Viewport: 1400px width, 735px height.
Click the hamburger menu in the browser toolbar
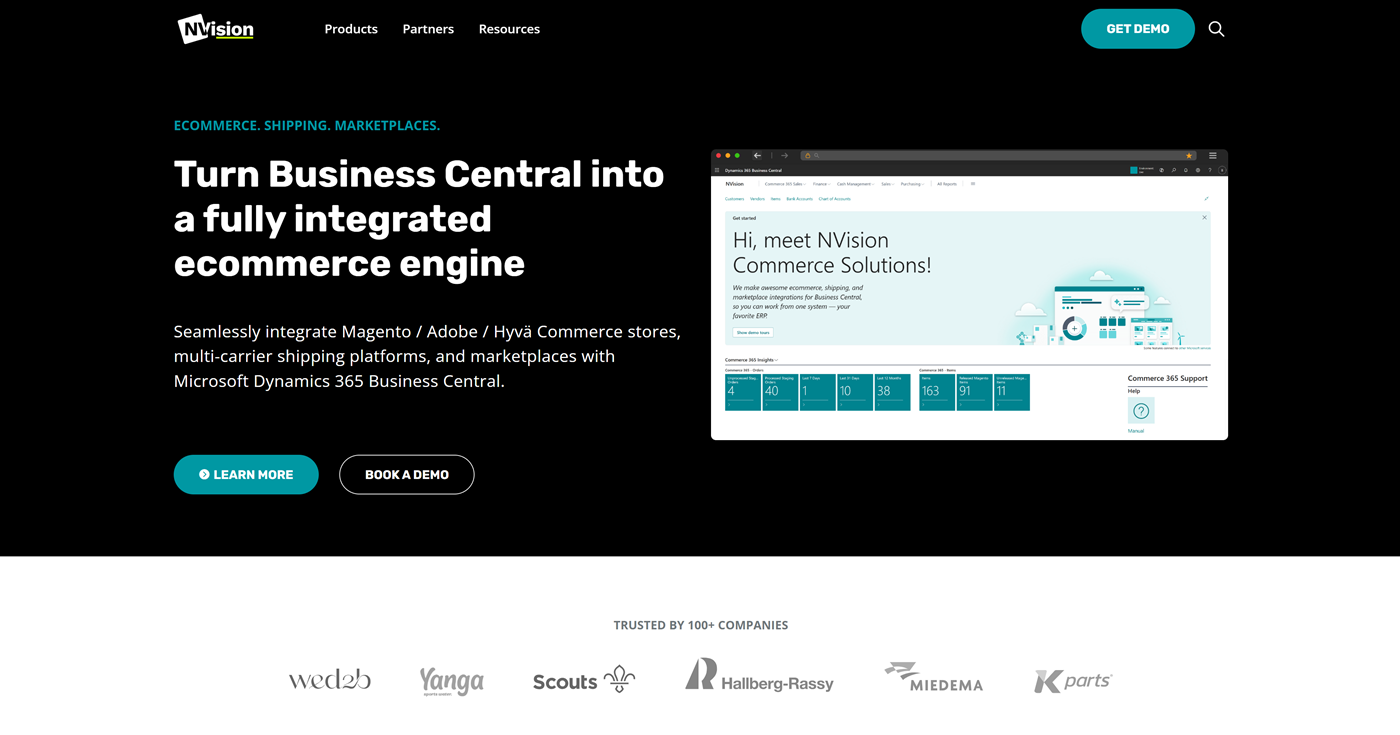1212,155
